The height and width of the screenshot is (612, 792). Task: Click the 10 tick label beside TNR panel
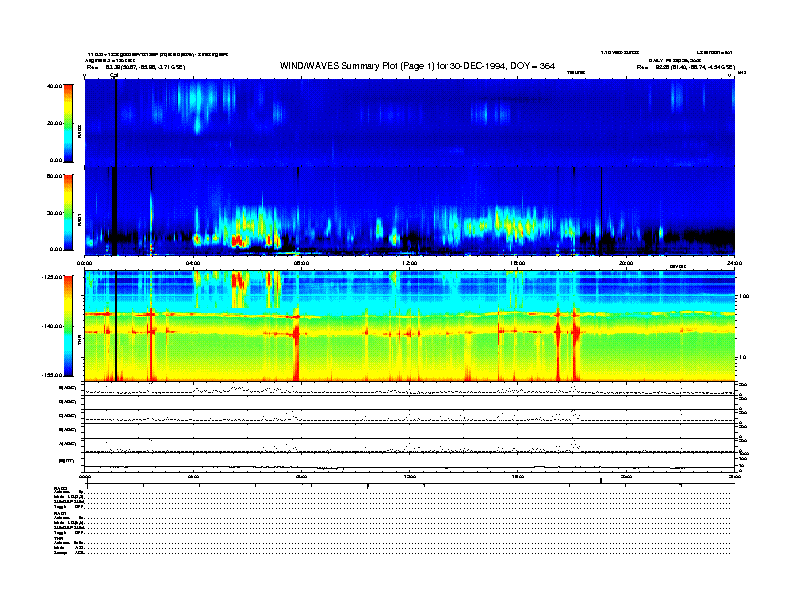pyautogui.click(x=742, y=358)
